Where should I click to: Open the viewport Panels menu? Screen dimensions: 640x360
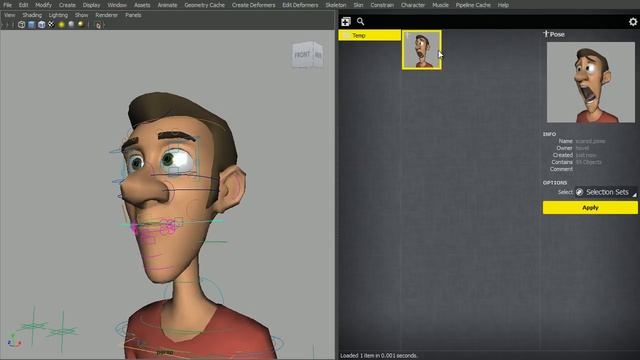click(x=133, y=15)
